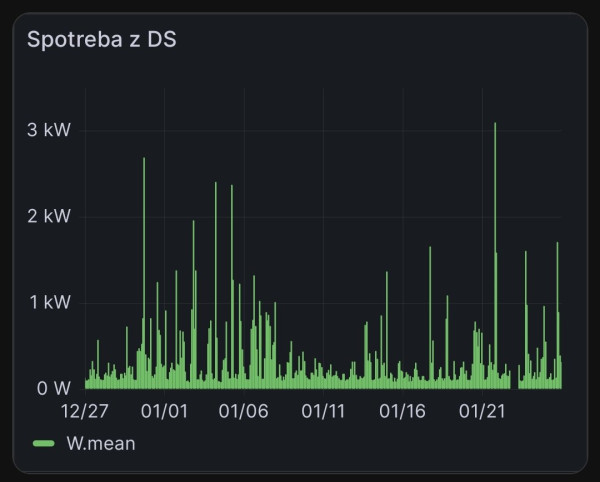The width and height of the screenshot is (600, 482).
Task: Click the data gap after 01/21
Action: click(514, 379)
